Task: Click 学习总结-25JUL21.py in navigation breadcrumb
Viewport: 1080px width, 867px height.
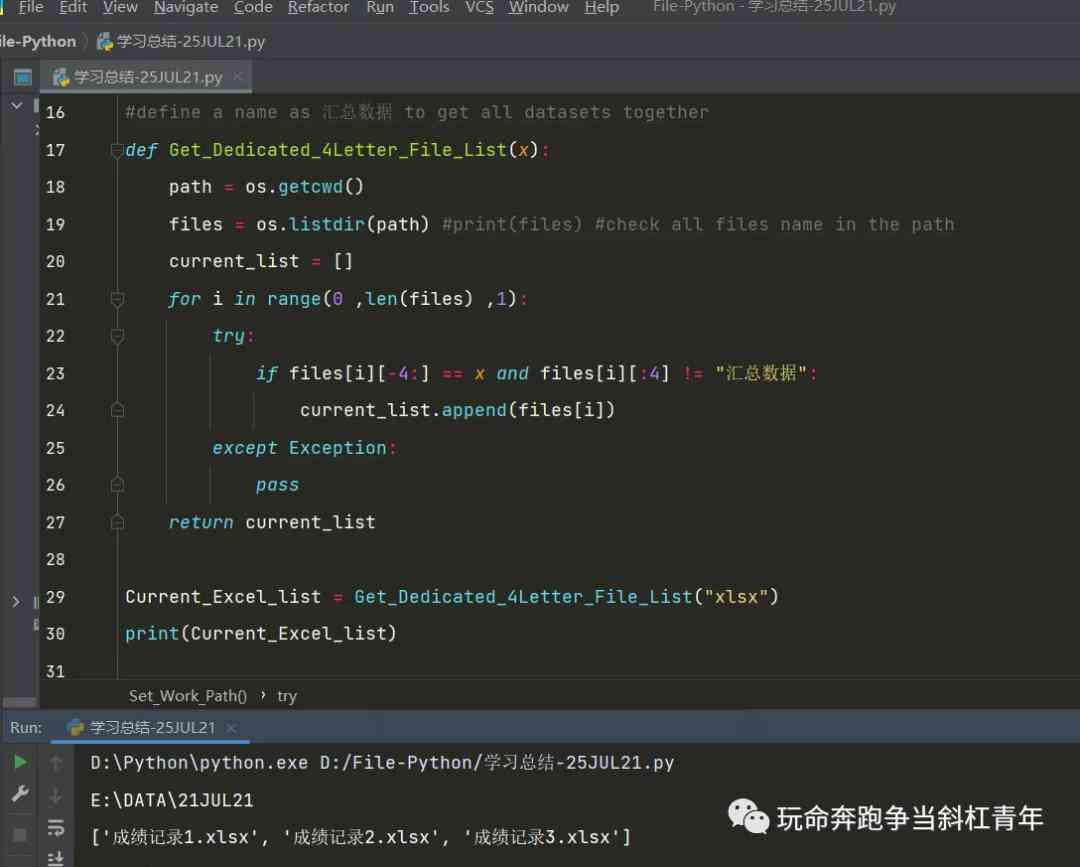Action: point(190,41)
